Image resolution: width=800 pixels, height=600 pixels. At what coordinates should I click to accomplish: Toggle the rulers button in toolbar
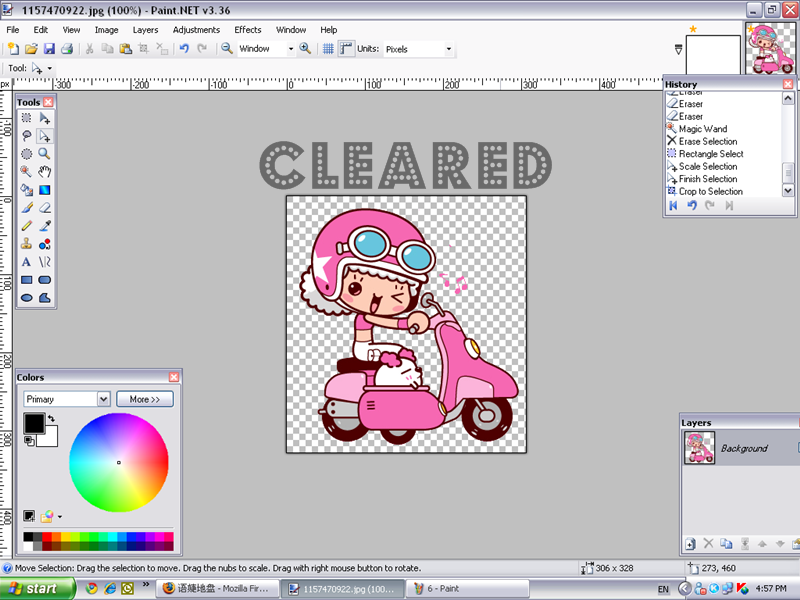(x=346, y=48)
